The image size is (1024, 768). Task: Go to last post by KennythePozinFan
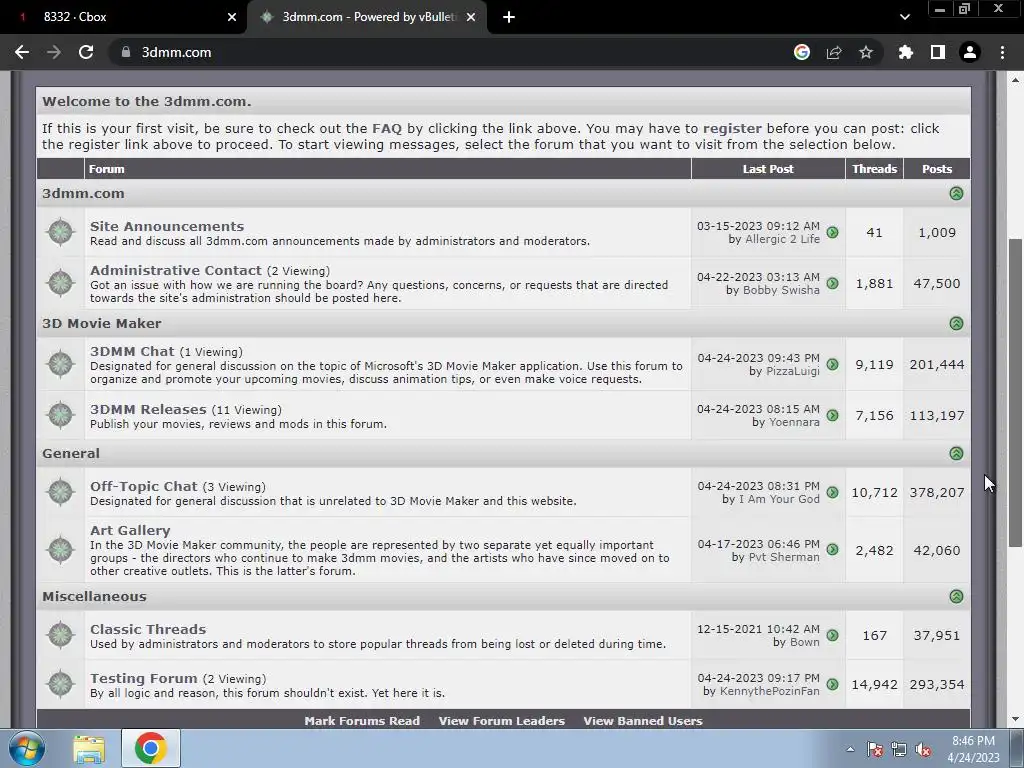tap(833, 684)
